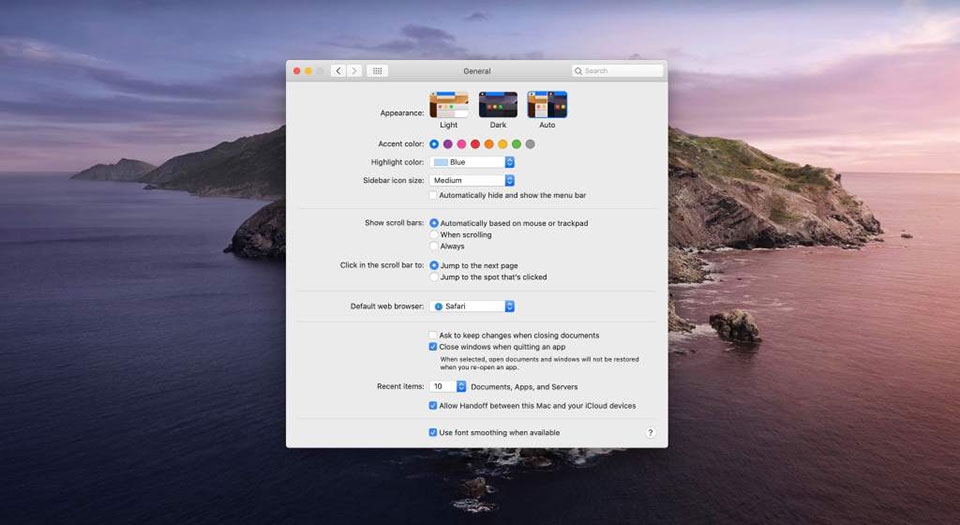Screen dimensions: 960x525
Task: Click the 'Recent items:' label
Action: point(400,386)
